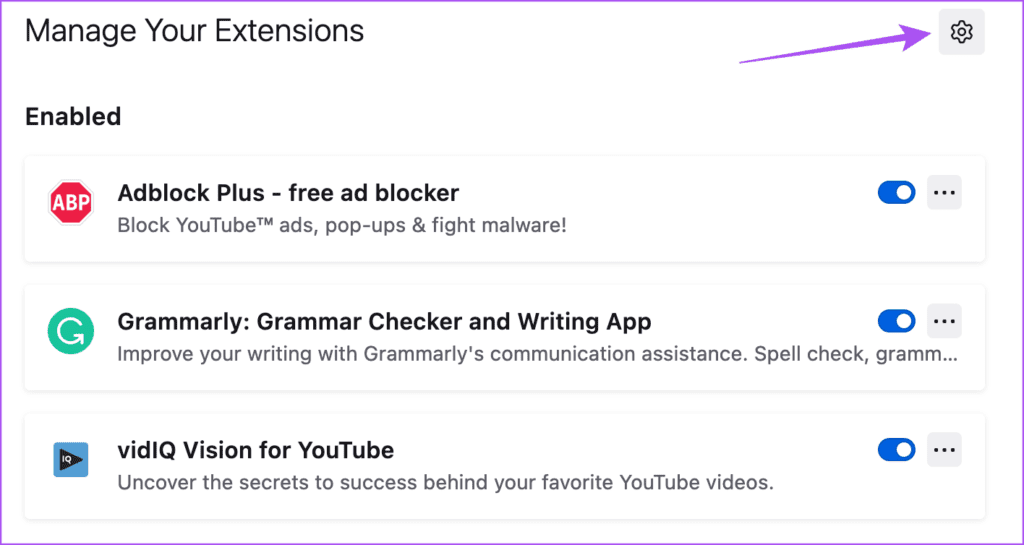Click Grammarly's truncated description text
Image resolution: width=1024 pixels, height=545 pixels.
pos(538,354)
